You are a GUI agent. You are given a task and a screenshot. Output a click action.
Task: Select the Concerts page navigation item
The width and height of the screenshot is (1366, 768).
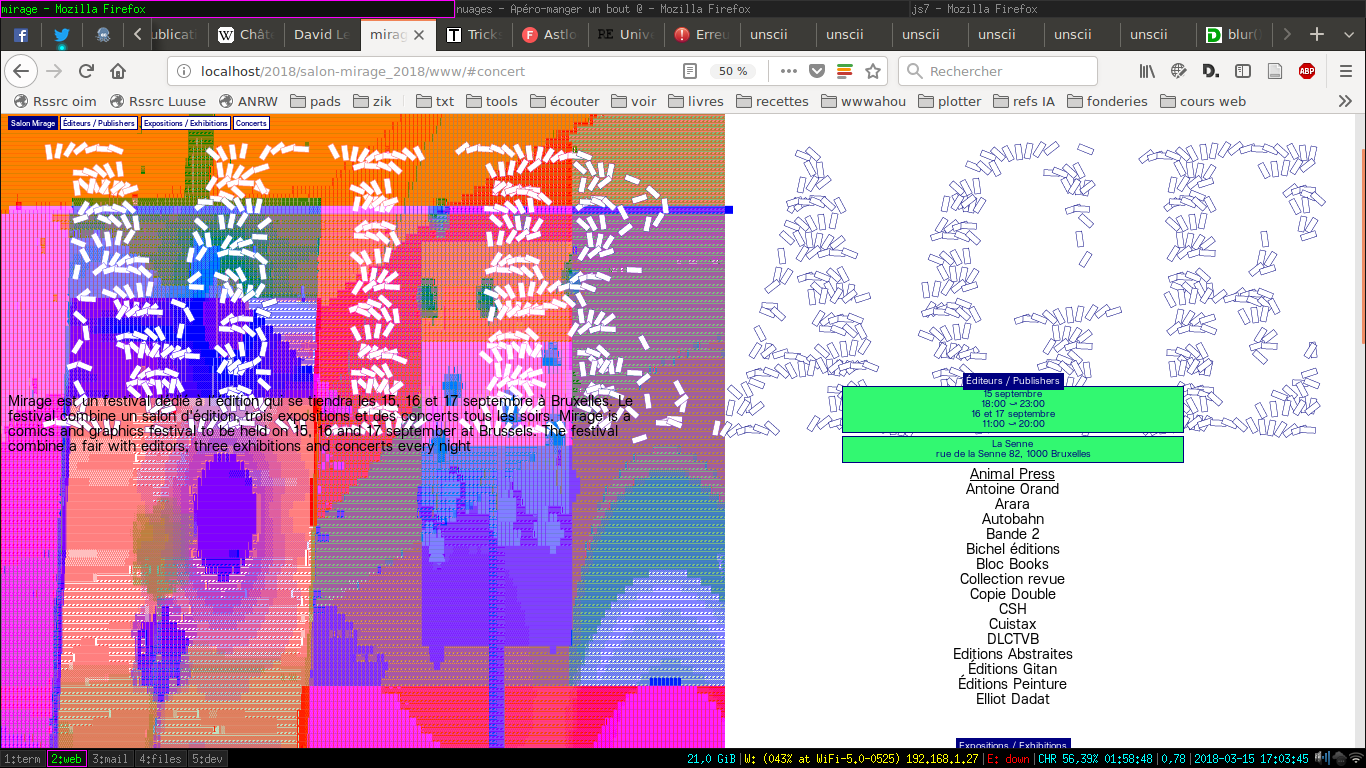tap(251, 123)
